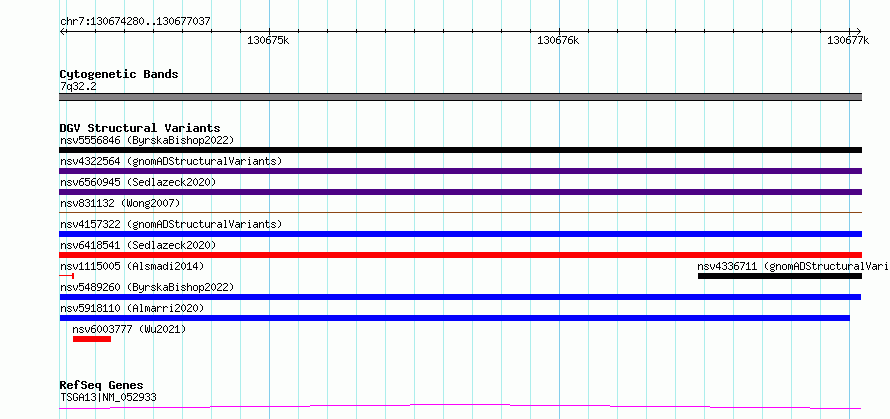Open nsv4157322 (gnomADStructuralVariants) label

pos(171,224)
